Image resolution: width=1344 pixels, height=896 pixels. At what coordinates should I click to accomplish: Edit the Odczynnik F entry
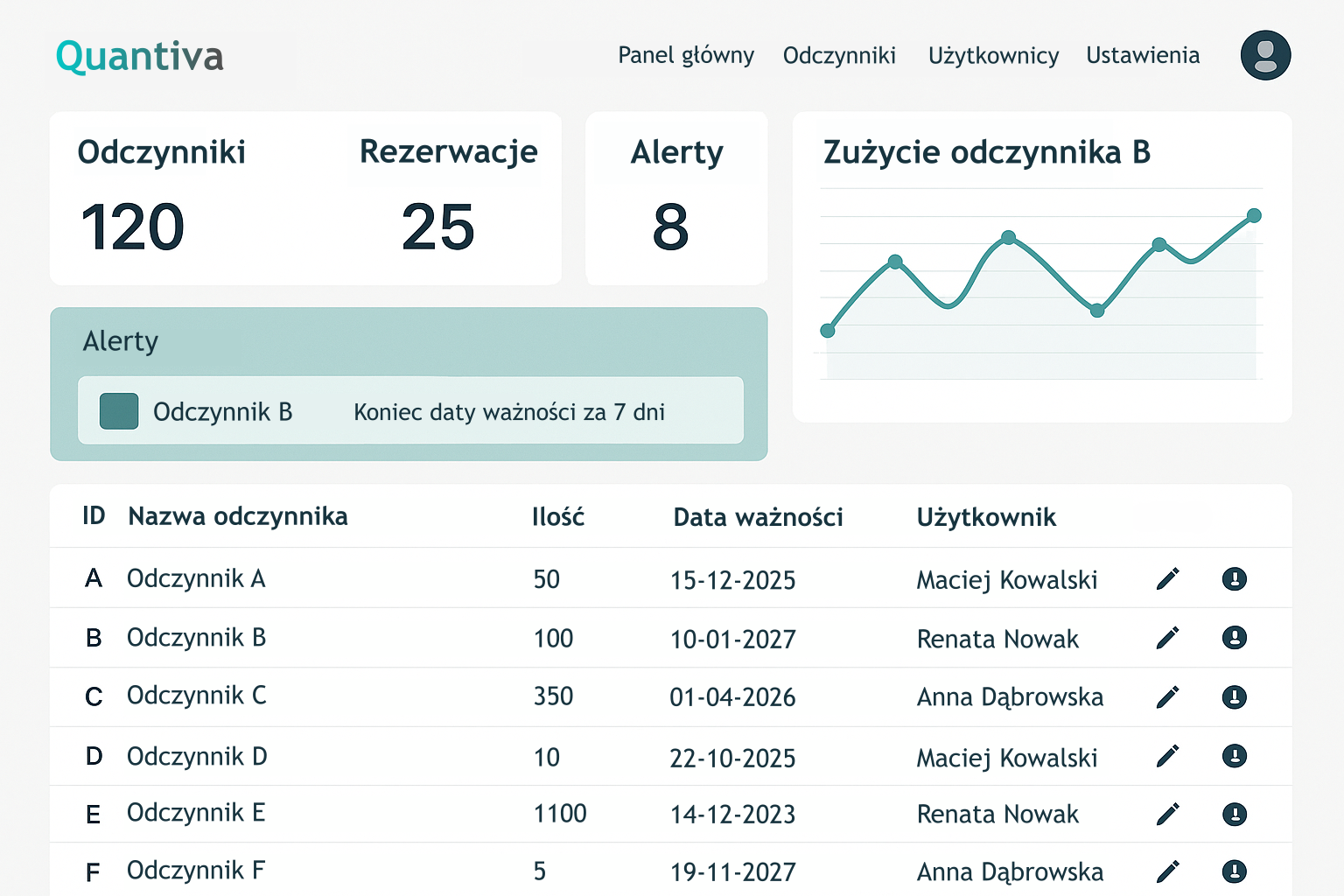pyautogui.click(x=1167, y=871)
